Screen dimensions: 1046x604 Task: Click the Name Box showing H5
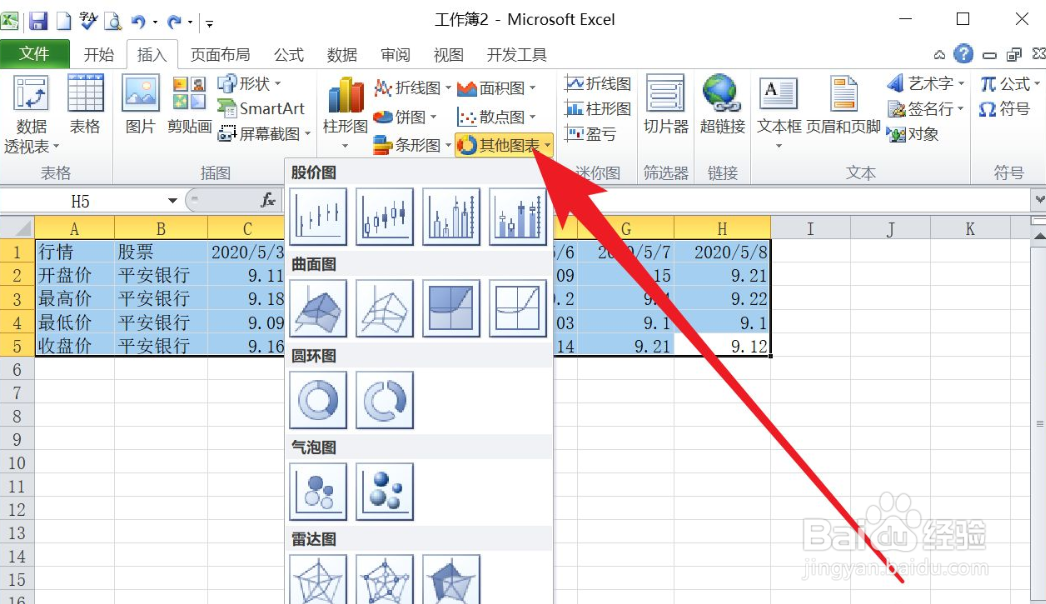[81, 201]
